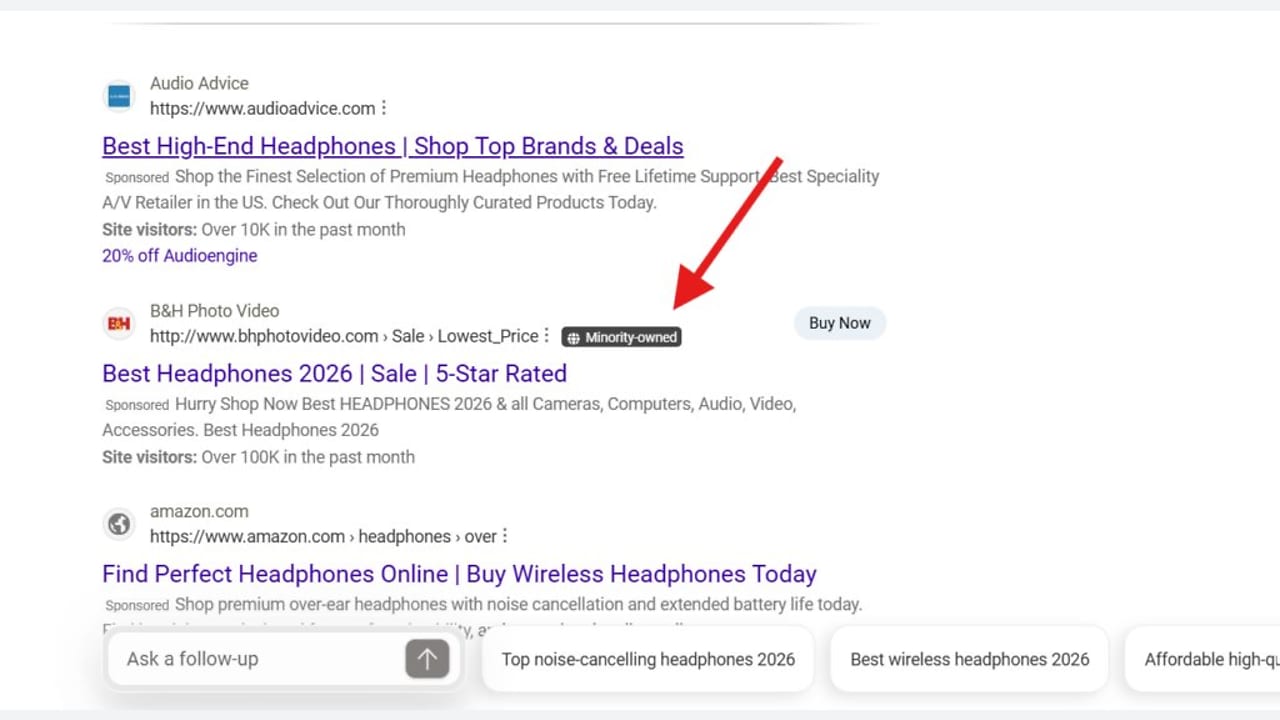The height and width of the screenshot is (720, 1280).
Task: Click the bhphotovideo.com Sale Lowest_Price URL
Action: pos(344,336)
